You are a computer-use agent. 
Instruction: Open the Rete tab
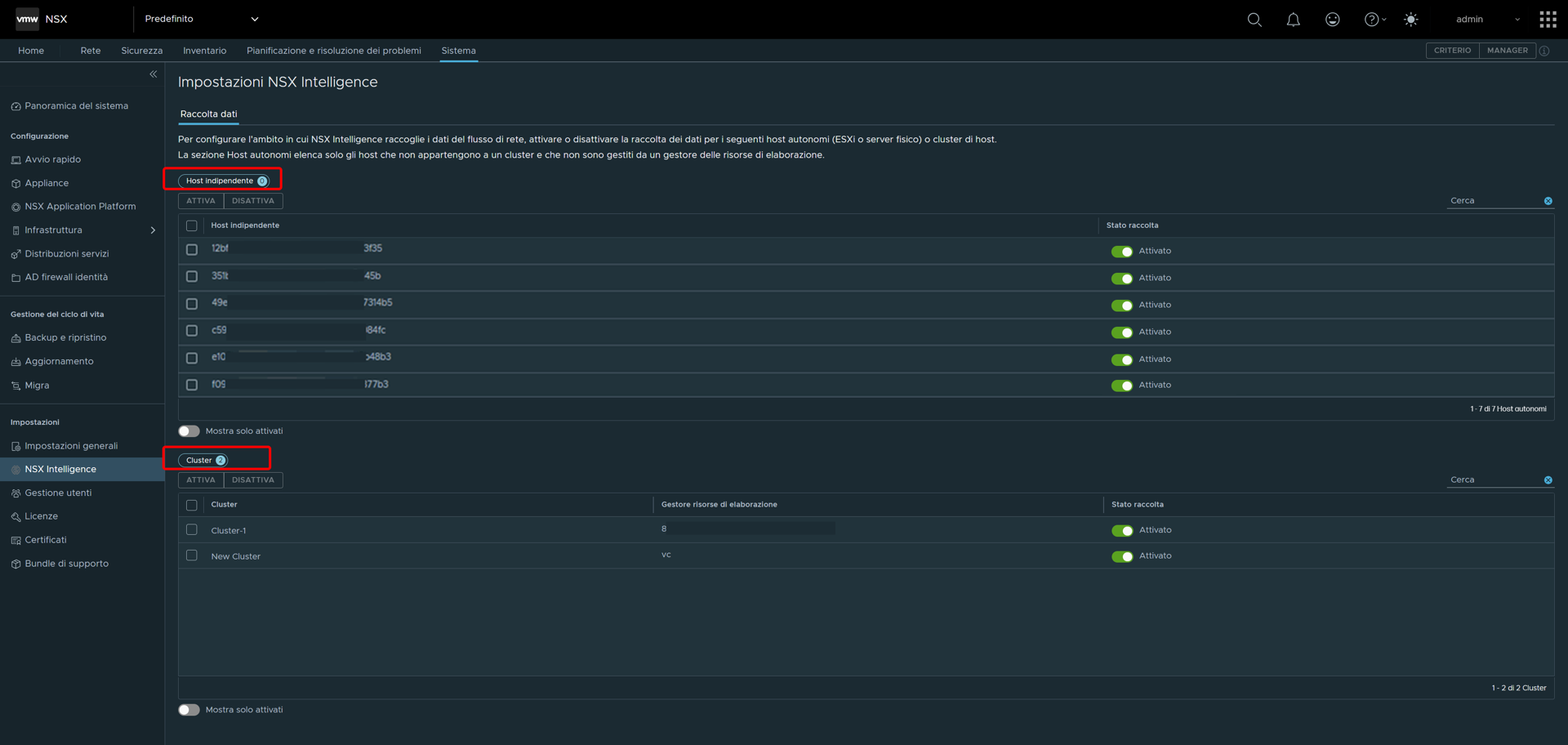coord(91,51)
